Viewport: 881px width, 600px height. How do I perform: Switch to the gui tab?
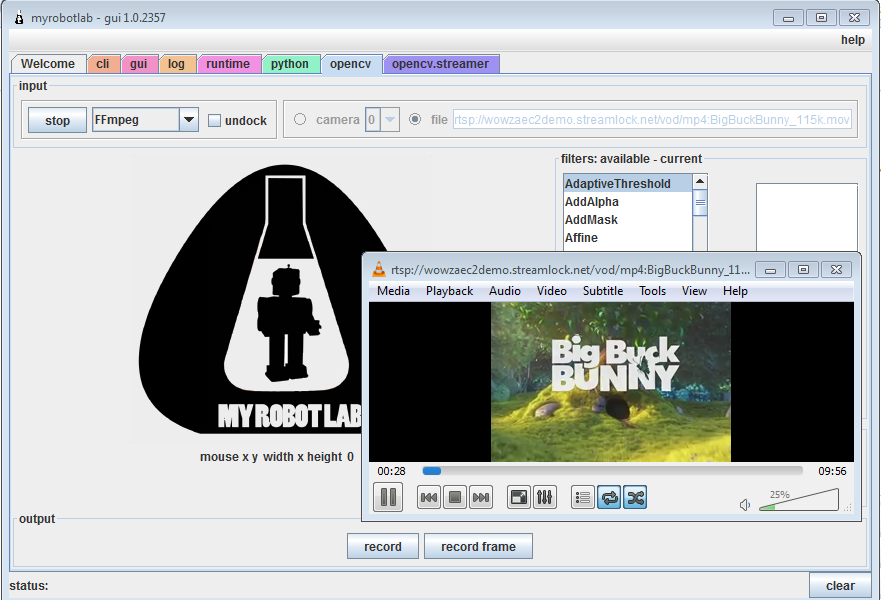point(139,64)
